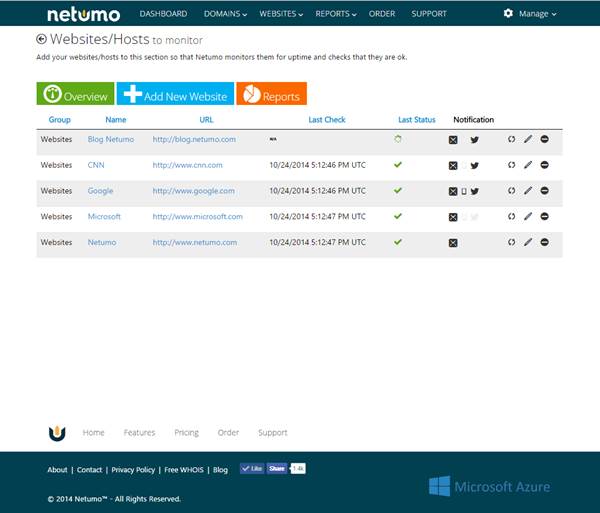
Task: Refresh check for Netumo row
Action: click(x=512, y=242)
